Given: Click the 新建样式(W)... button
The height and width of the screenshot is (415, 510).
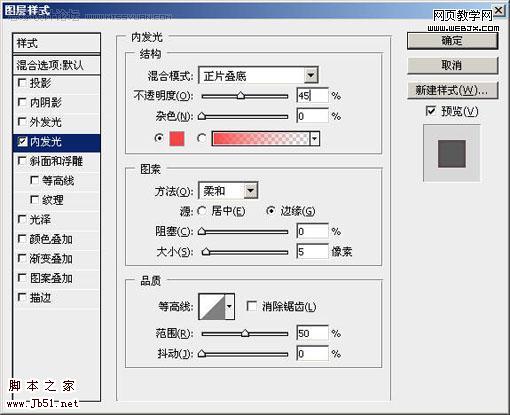Looking at the screenshot, I should [x=452, y=90].
